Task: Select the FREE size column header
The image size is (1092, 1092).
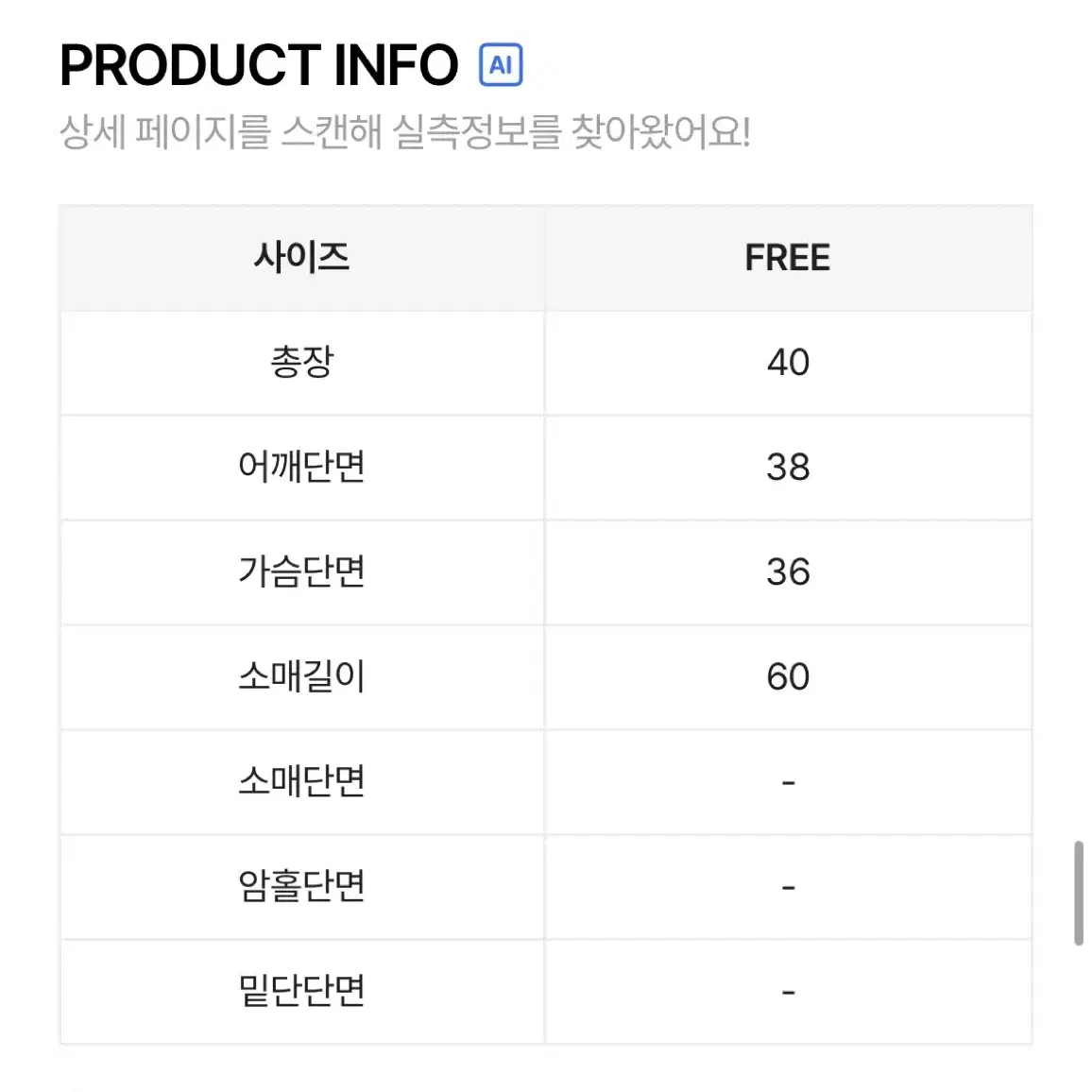Action: tap(789, 258)
